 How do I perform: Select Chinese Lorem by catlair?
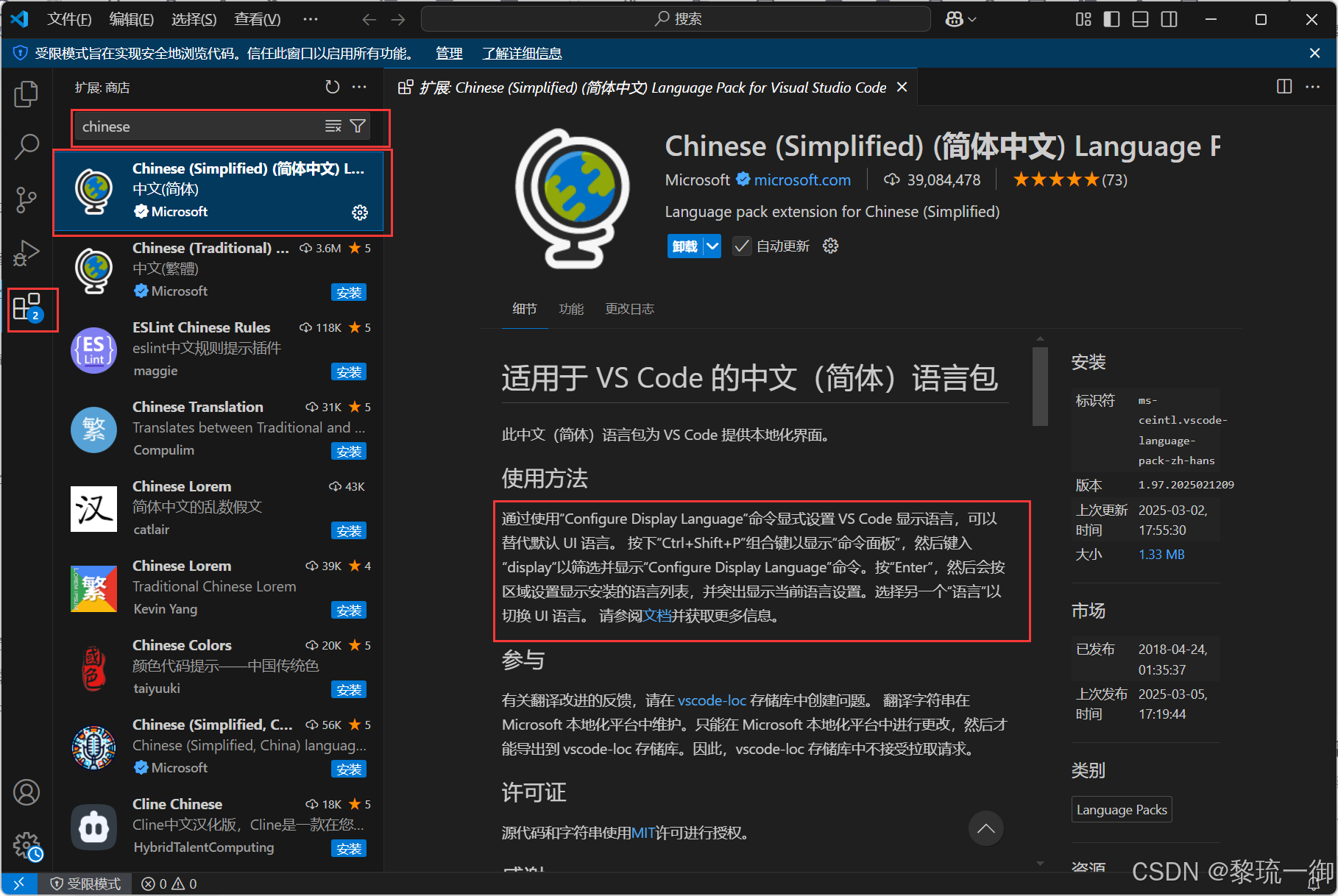coord(219,508)
